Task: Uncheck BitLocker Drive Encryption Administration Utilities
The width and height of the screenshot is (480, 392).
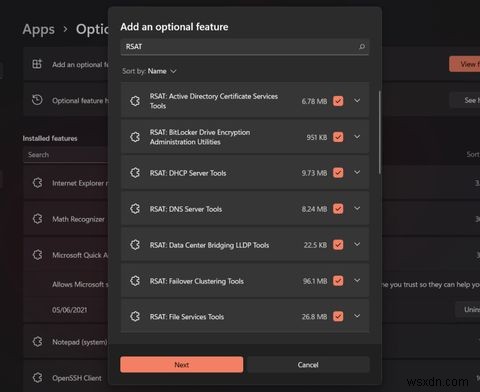Action: click(x=338, y=137)
